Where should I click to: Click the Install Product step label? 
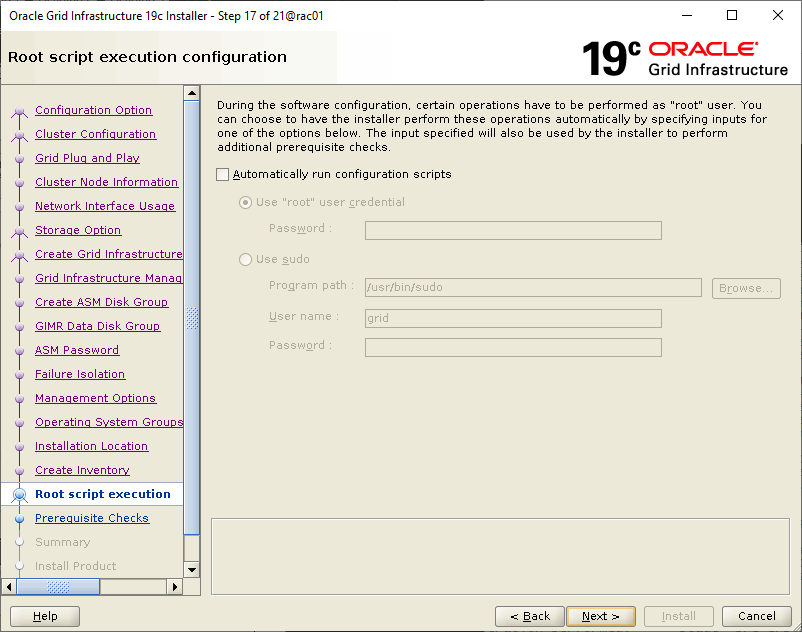(76, 566)
